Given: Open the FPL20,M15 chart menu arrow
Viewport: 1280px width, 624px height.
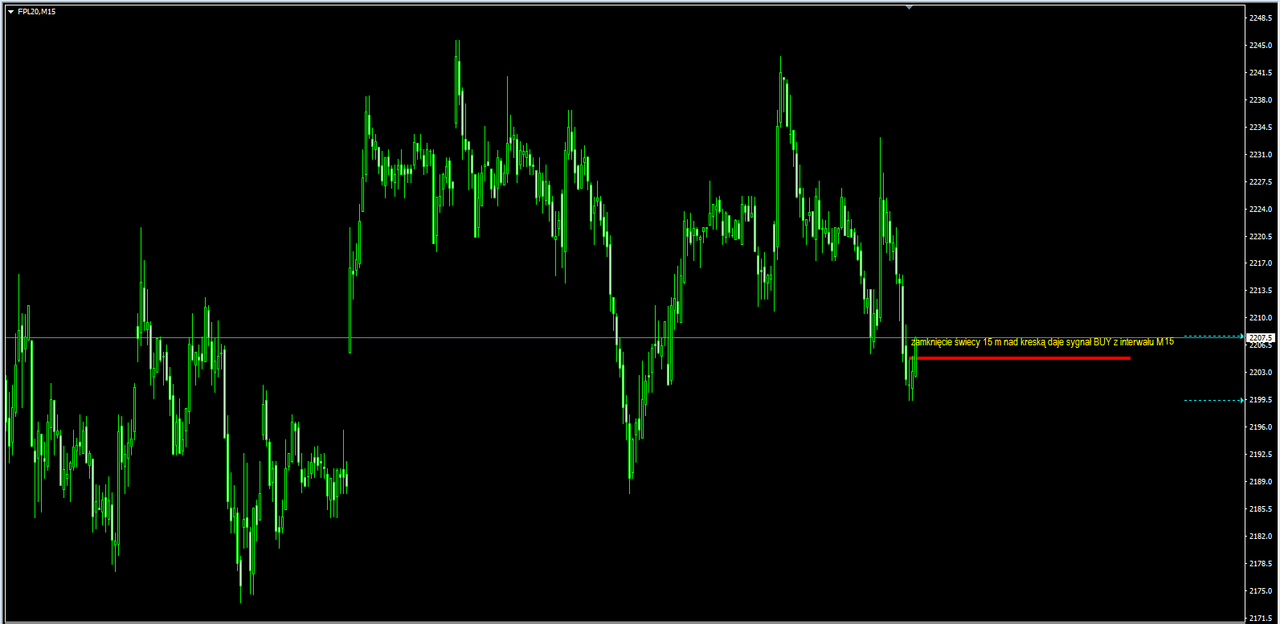Looking at the screenshot, I should point(10,11).
